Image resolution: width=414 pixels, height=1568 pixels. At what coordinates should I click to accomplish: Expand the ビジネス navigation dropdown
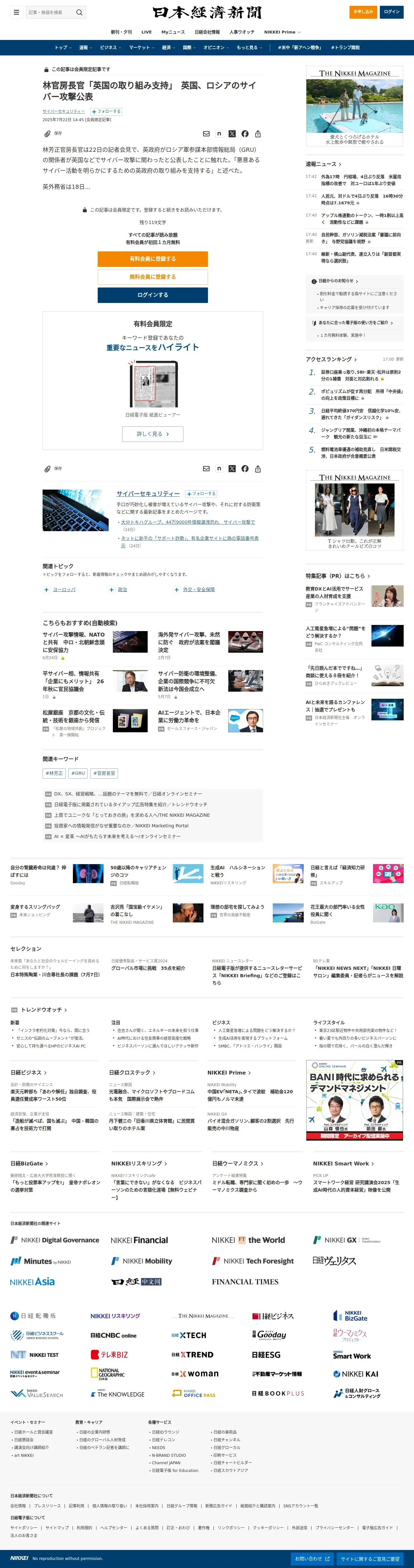point(111,47)
